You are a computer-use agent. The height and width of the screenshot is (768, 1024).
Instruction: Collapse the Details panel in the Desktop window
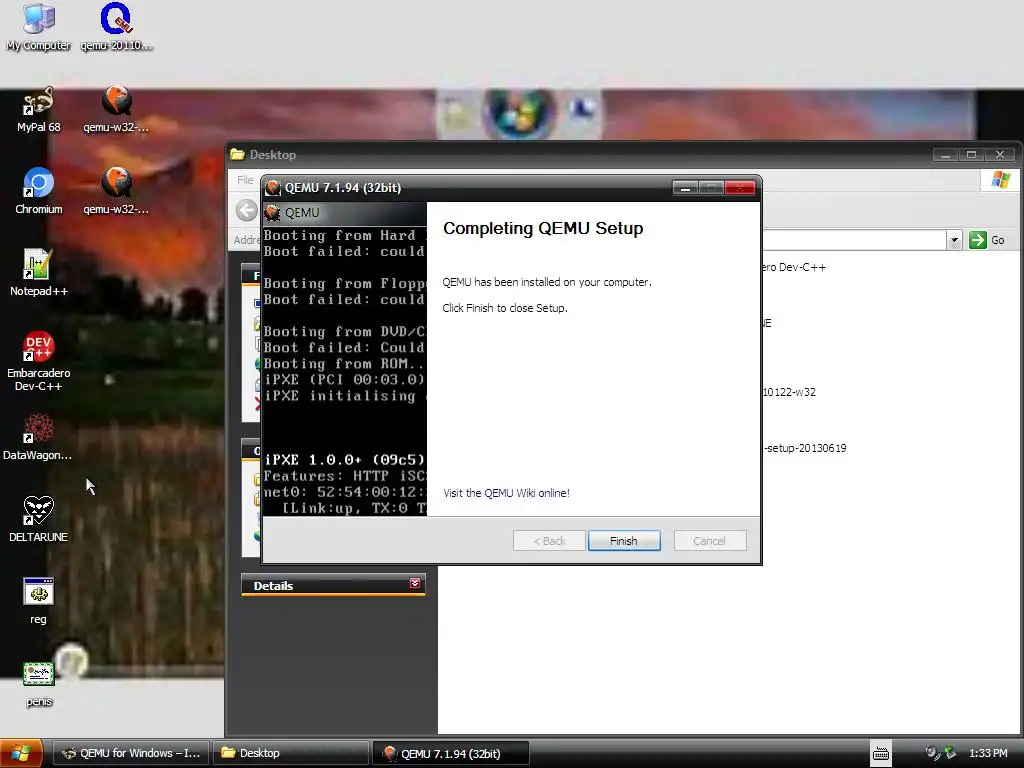click(x=415, y=583)
